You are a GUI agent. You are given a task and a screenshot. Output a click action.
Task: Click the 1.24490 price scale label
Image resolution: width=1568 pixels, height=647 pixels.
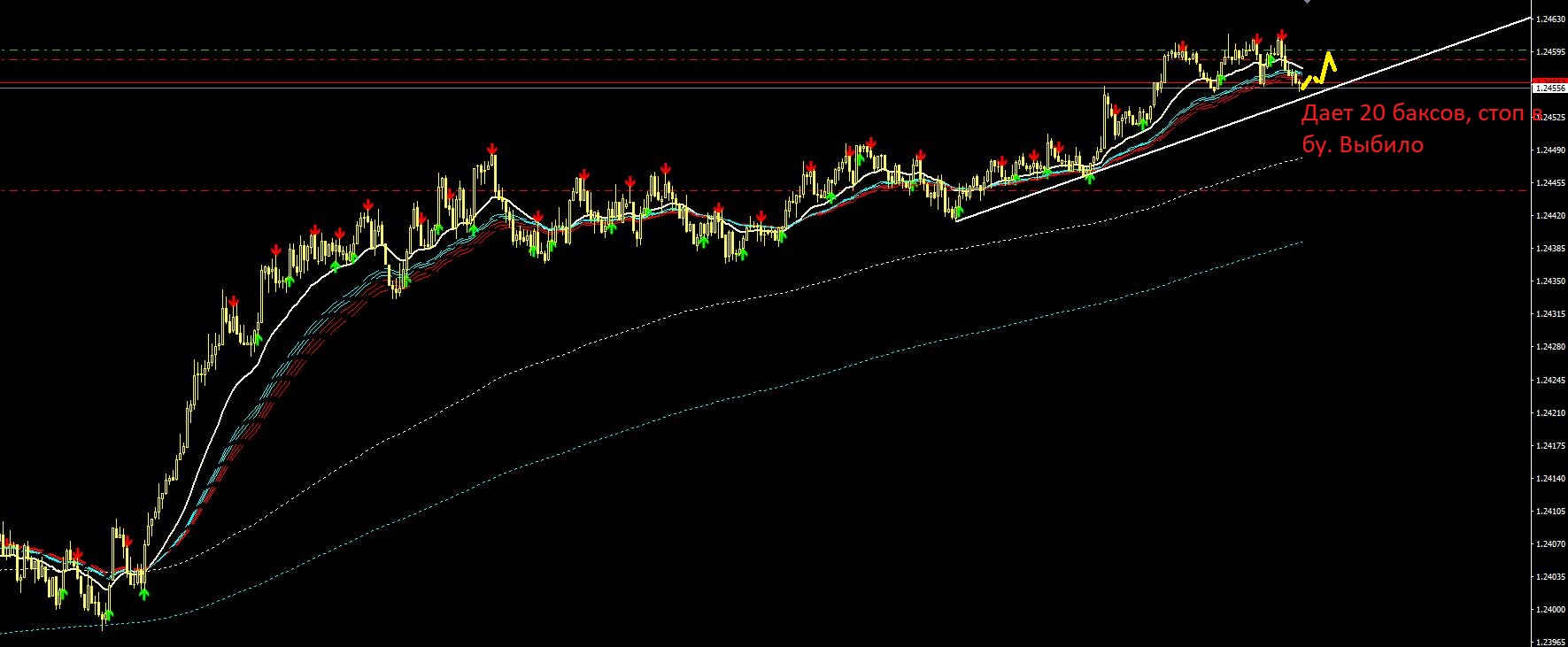pos(1550,150)
